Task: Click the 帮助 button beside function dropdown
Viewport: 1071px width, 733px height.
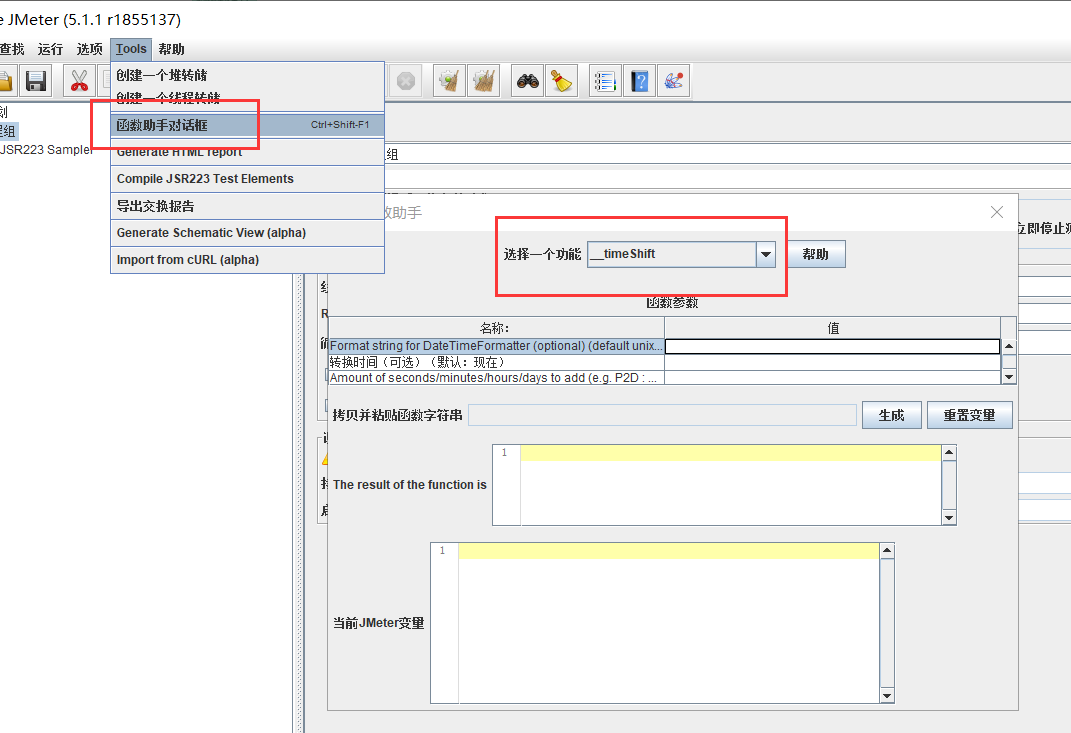Action: 815,254
